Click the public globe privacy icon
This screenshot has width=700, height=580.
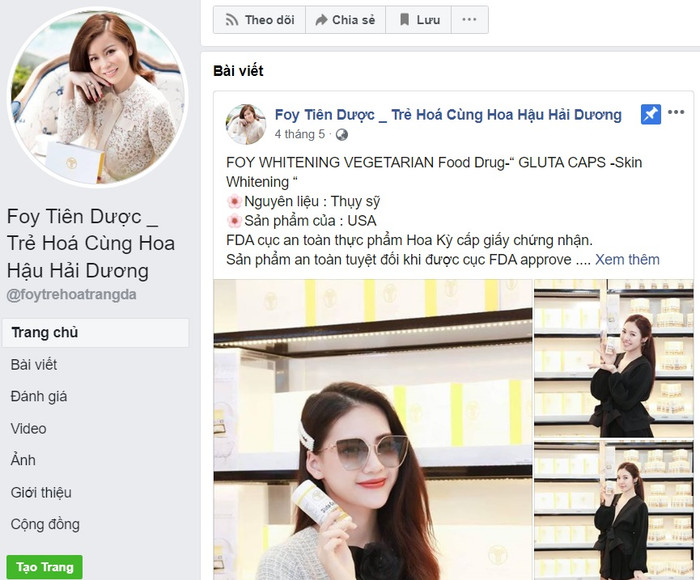coord(341,134)
